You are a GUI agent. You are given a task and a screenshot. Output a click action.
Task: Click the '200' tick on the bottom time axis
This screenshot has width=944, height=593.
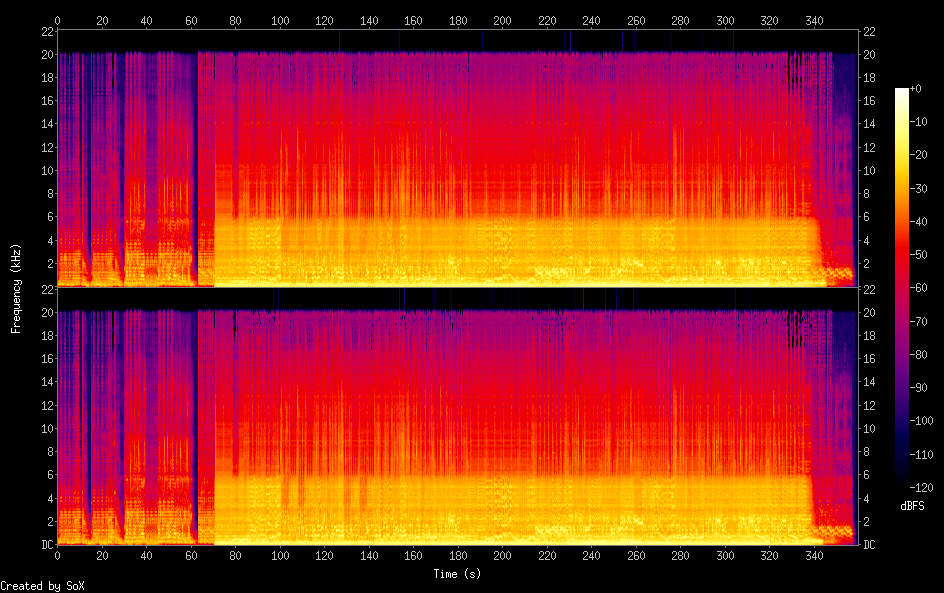503,556
